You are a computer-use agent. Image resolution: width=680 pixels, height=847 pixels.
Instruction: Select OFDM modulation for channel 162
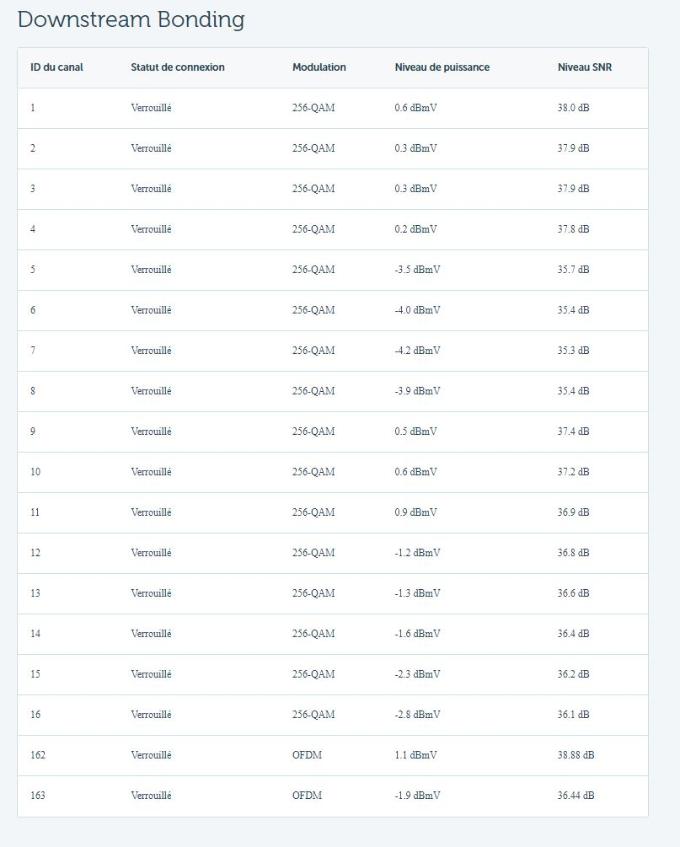[x=307, y=755]
